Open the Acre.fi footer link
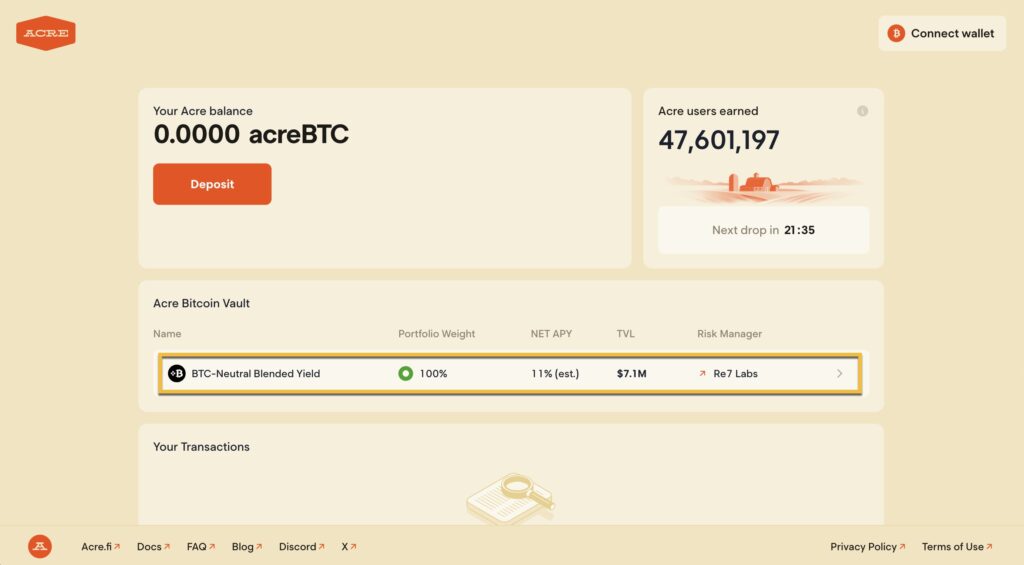The height and width of the screenshot is (565, 1024). 100,547
